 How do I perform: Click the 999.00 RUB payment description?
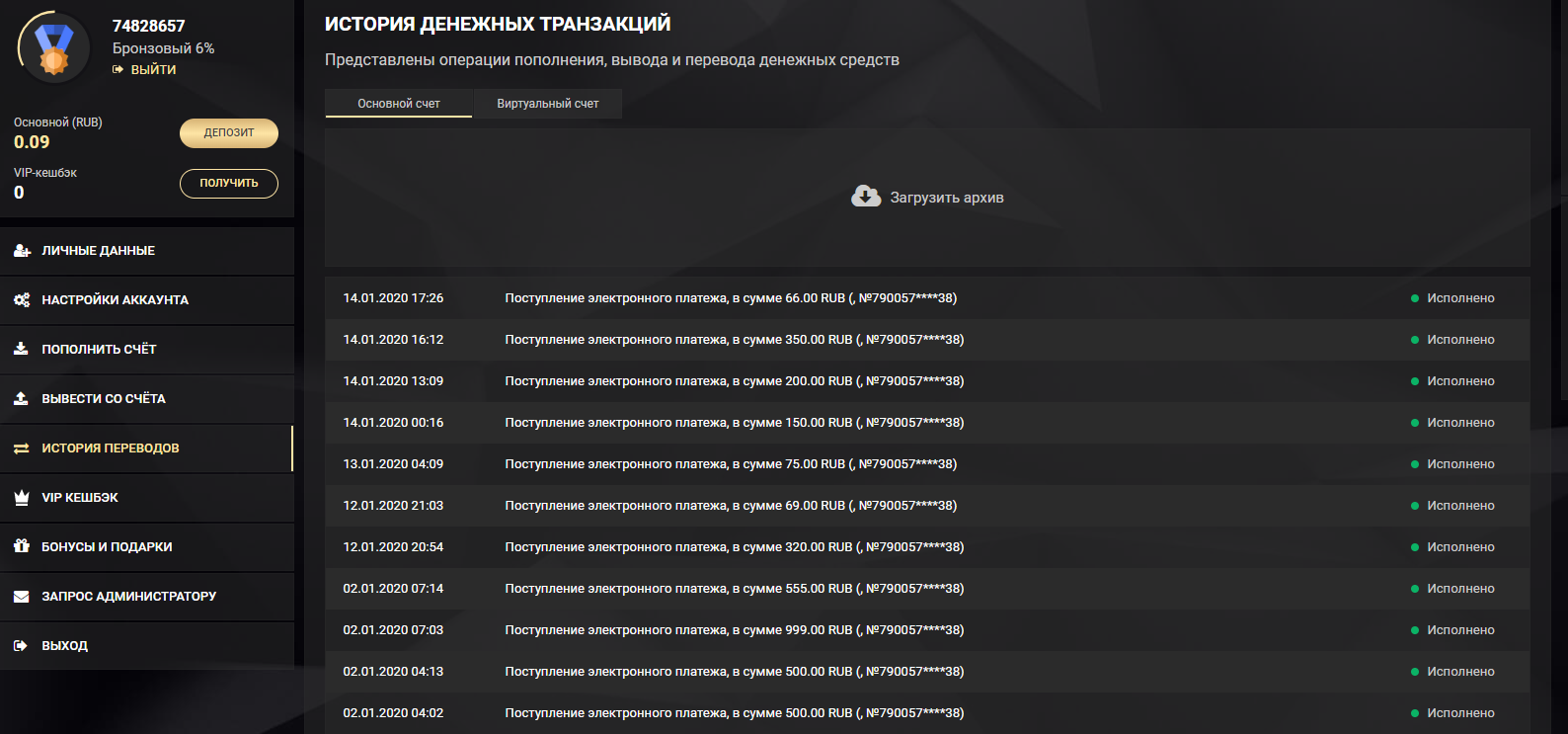click(x=735, y=630)
